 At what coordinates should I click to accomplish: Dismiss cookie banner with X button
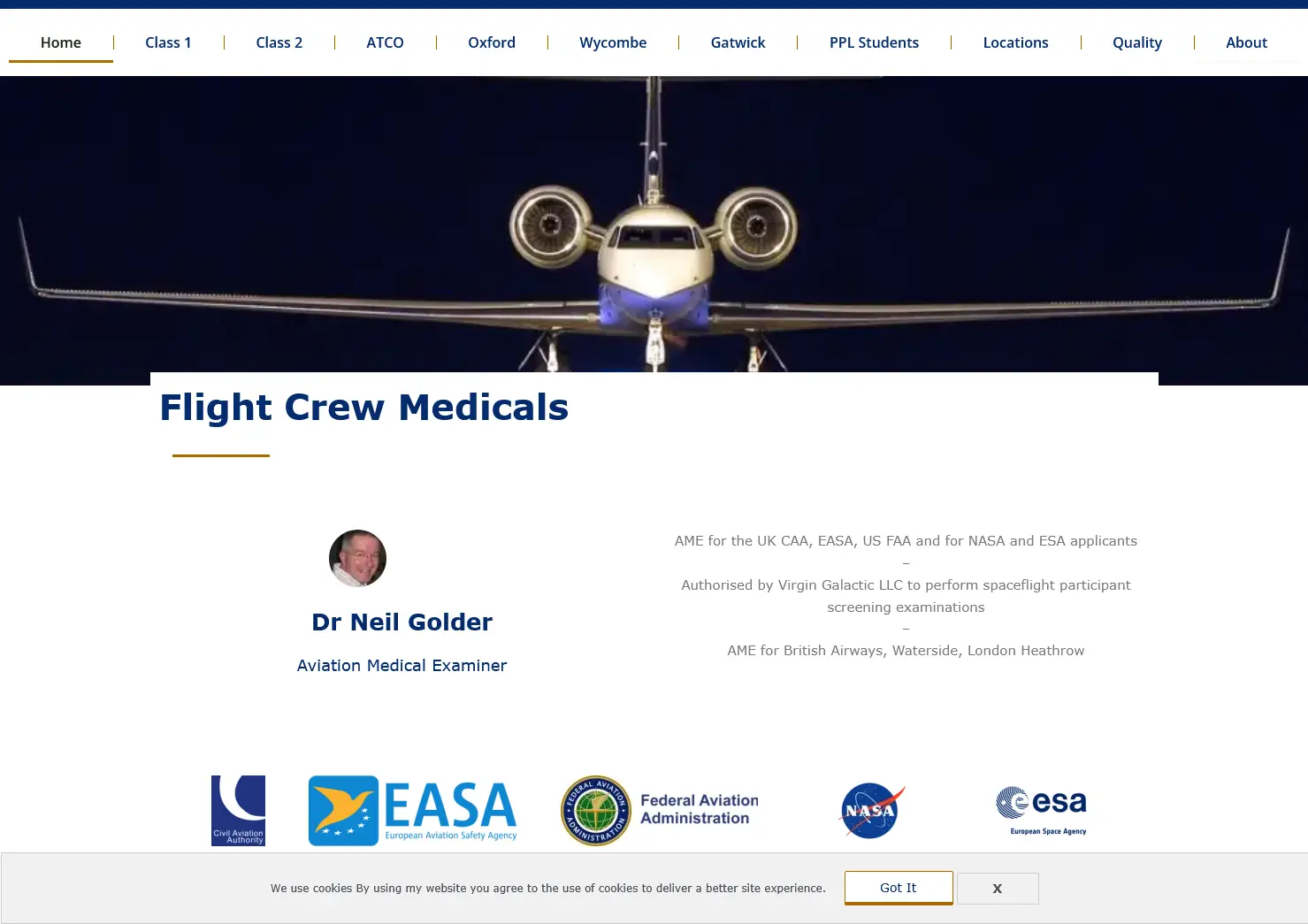point(997,888)
